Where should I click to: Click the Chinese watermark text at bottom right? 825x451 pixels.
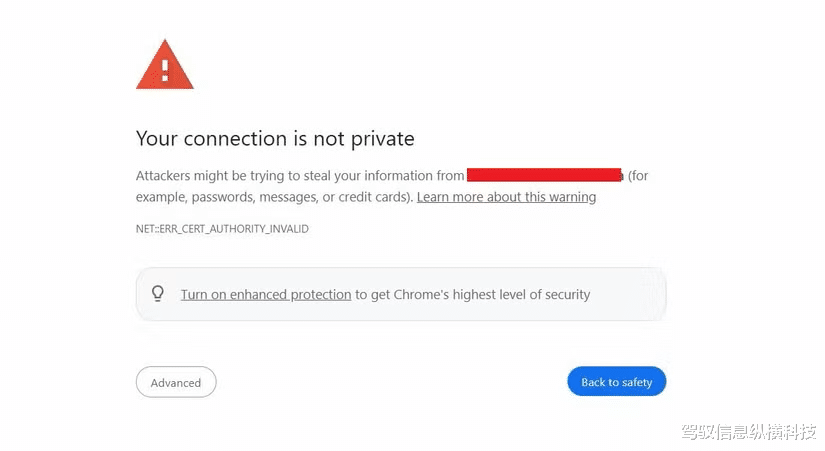[x=749, y=432]
